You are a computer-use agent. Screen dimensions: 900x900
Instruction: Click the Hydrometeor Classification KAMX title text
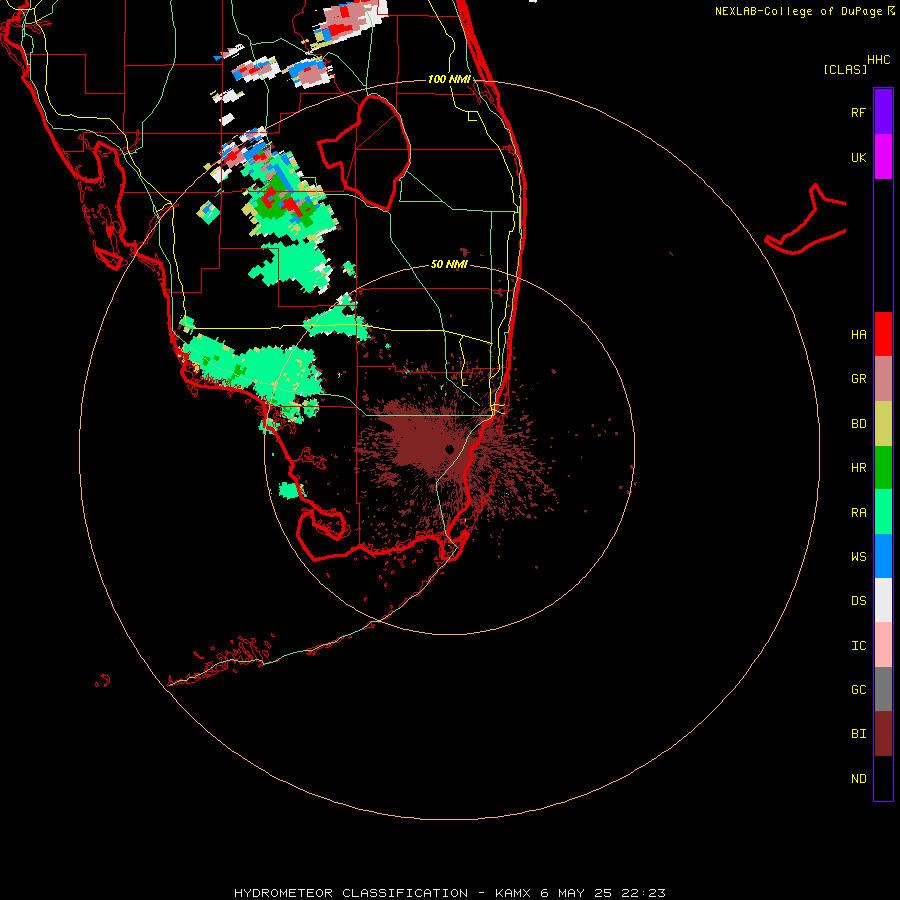(x=449, y=893)
